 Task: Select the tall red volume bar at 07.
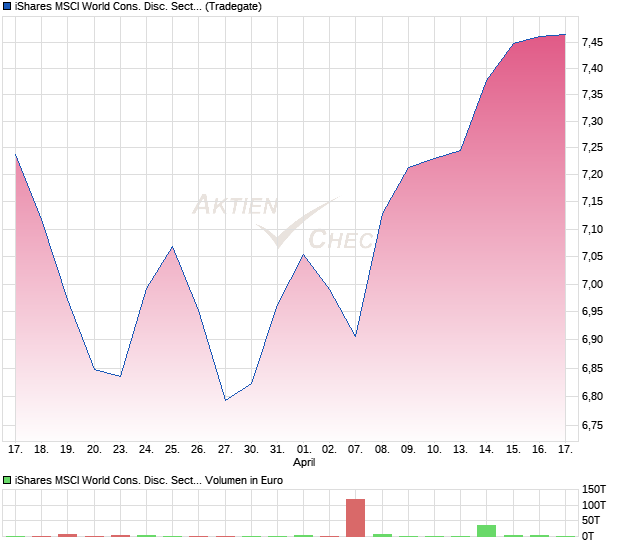pyautogui.click(x=355, y=518)
